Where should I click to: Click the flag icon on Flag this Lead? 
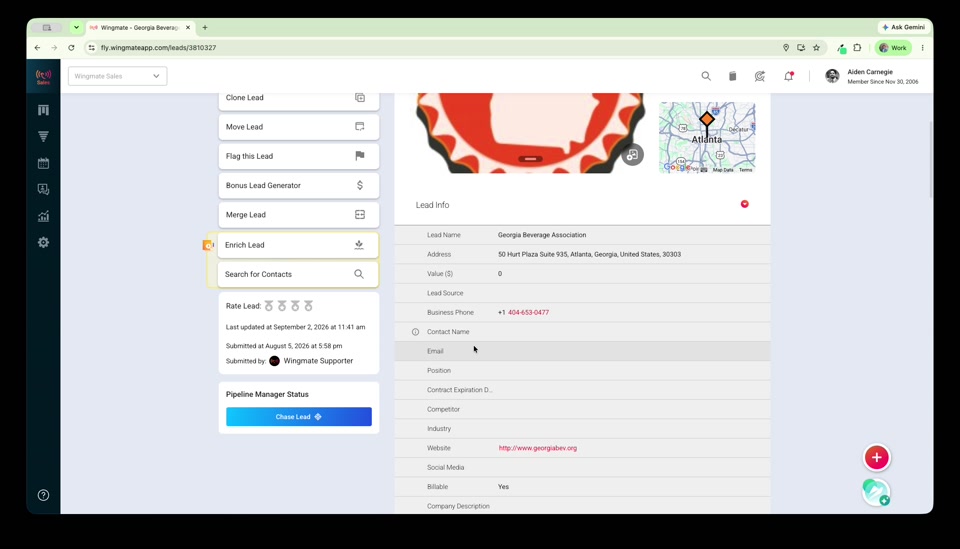click(x=359, y=155)
